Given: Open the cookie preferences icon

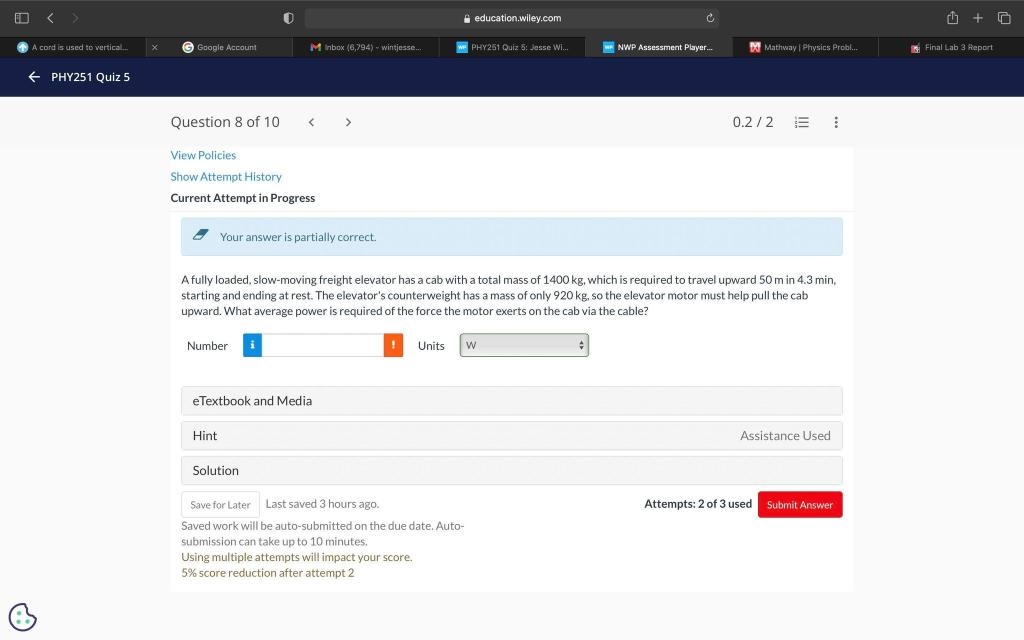Looking at the screenshot, I should [23, 617].
